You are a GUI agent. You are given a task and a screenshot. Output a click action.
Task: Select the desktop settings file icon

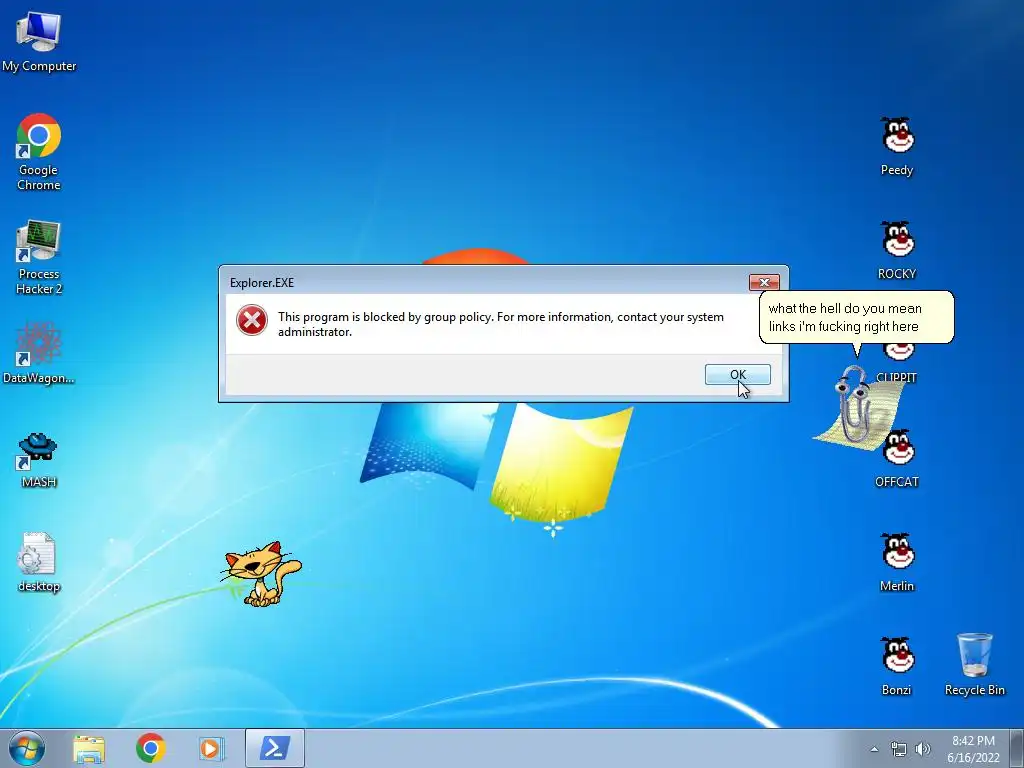[x=39, y=562]
